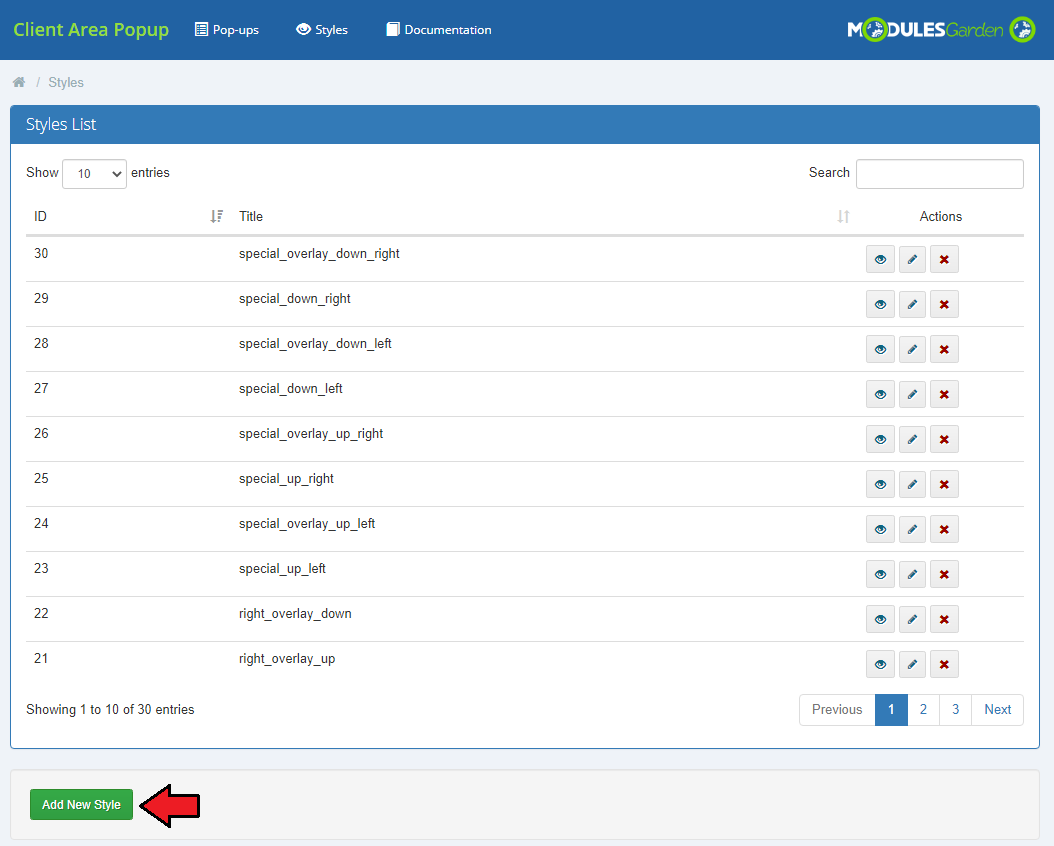The width and height of the screenshot is (1054, 846).
Task: Open the Pop-ups menu
Action: pyautogui.click(x=227, y=30)
